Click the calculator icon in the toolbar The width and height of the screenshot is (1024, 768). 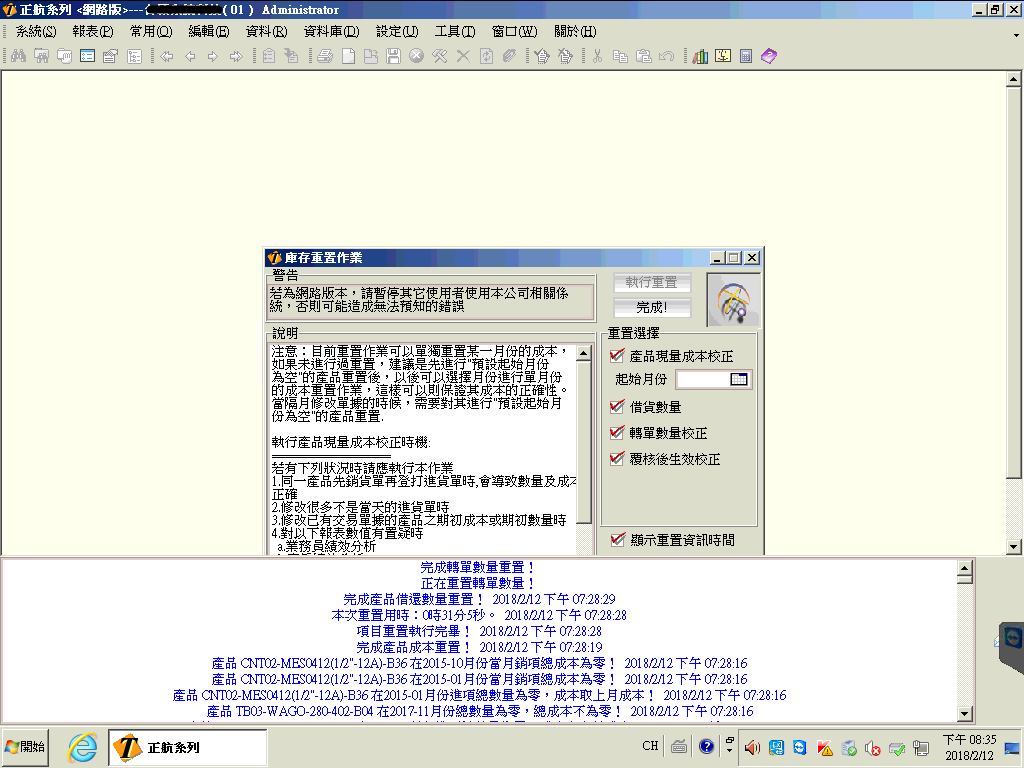pyautogui.click(x=746, y=56)
